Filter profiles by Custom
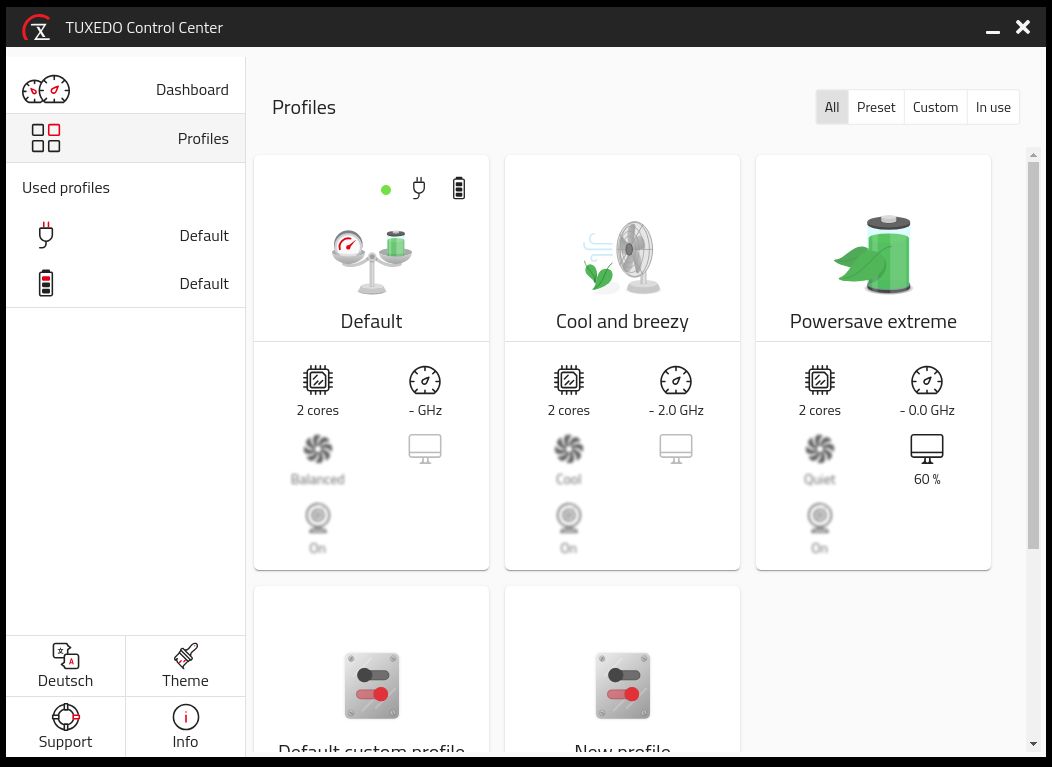This screenshot has height=767, width=1052. point(935,107)
